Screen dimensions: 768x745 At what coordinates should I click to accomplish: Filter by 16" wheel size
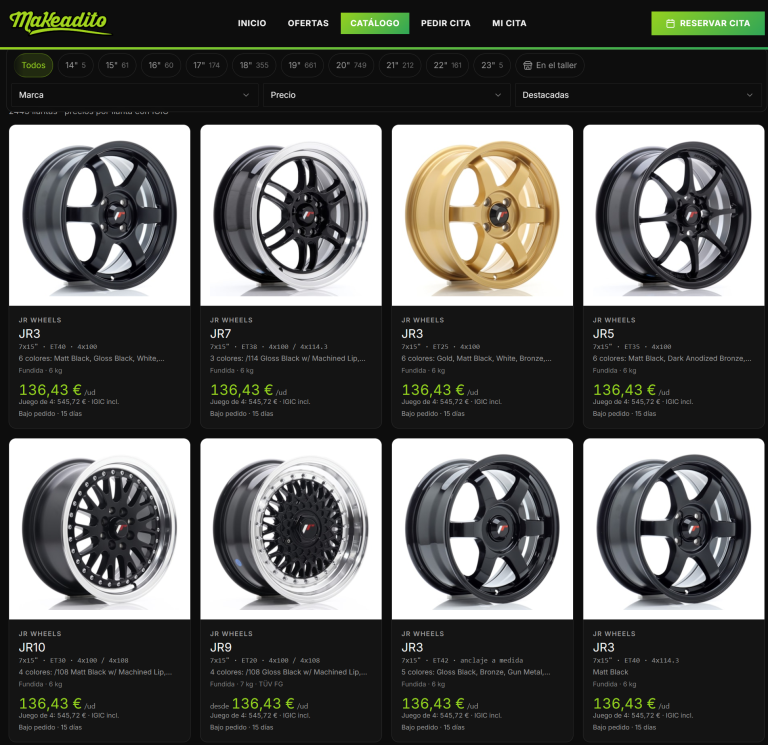[161, 65]
